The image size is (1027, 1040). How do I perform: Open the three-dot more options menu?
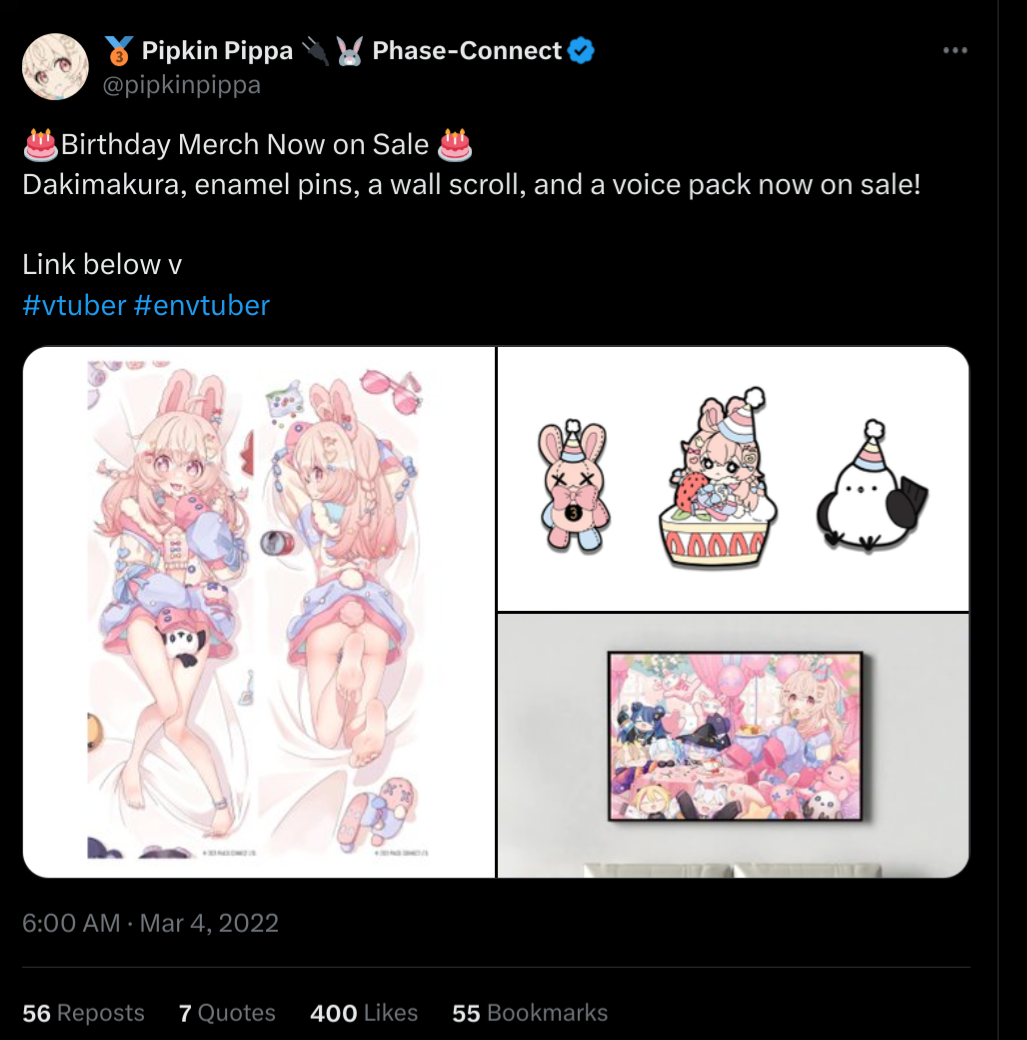coord(955,50)
